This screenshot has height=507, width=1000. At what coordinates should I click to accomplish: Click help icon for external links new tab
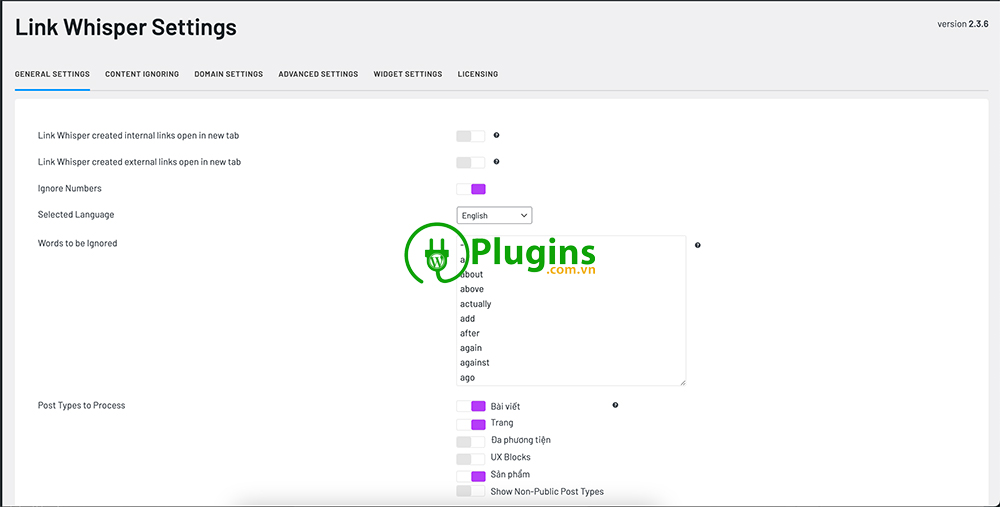(x=496, y=161)
